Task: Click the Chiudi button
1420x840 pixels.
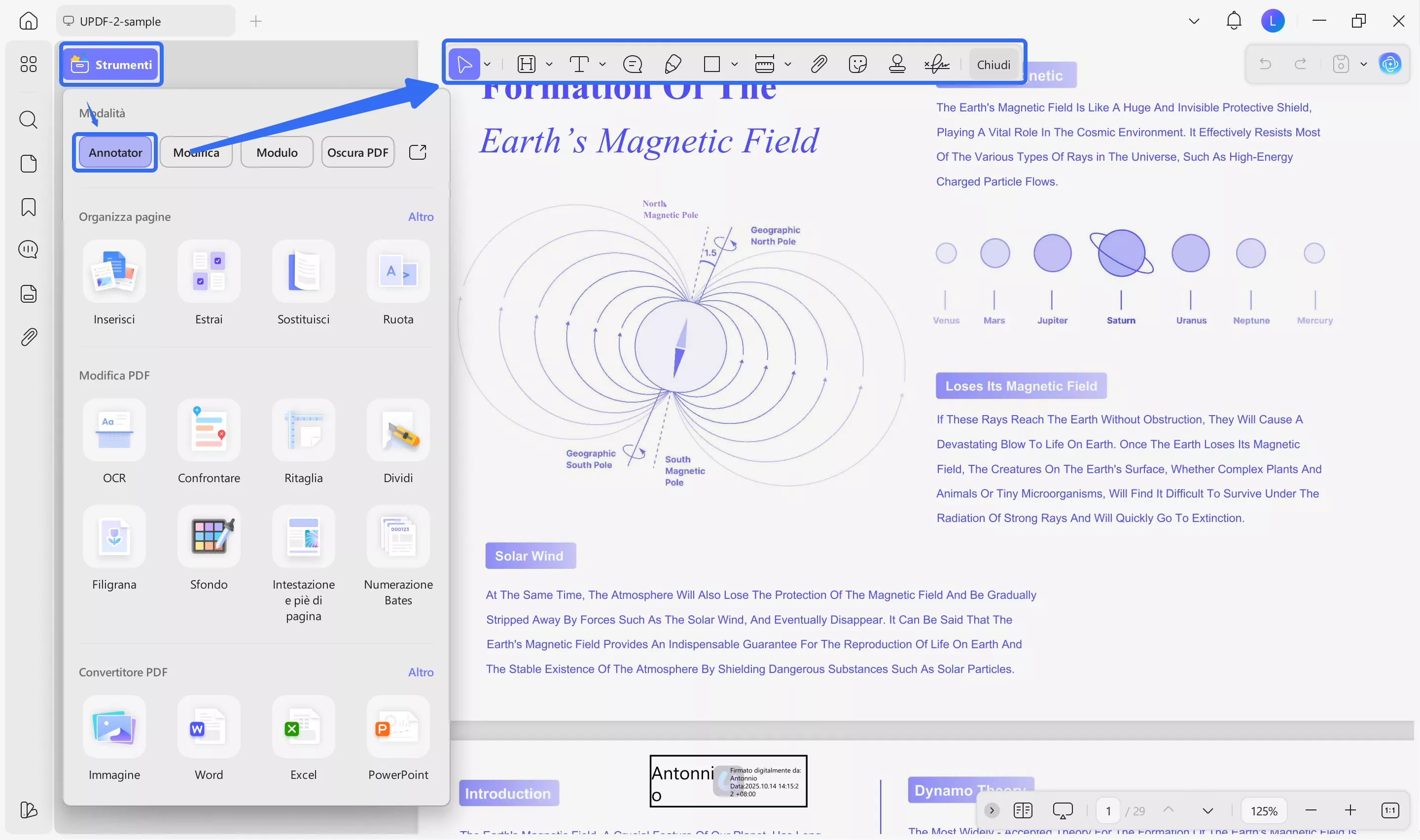Action: [x=994, y=65]
